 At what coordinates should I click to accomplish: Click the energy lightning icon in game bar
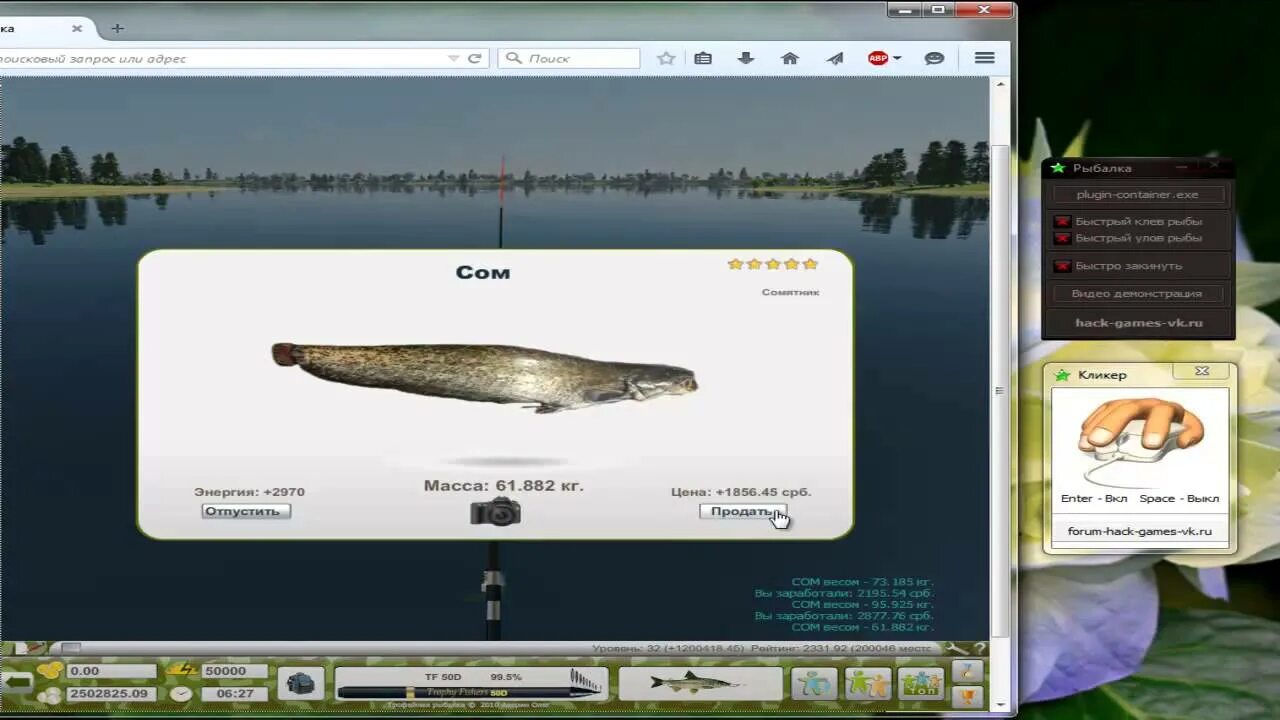point(181,671)
